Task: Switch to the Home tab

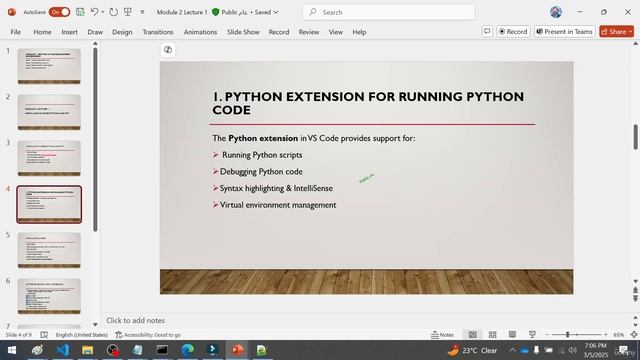Action: tap(42, 32)
